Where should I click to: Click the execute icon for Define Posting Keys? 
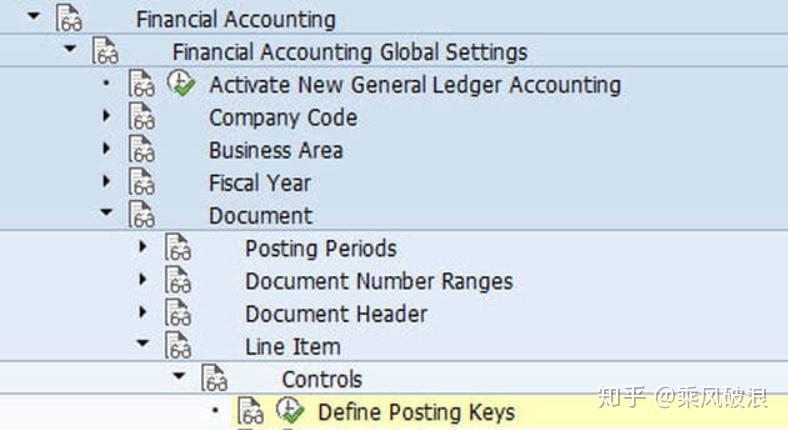(289, 411)
